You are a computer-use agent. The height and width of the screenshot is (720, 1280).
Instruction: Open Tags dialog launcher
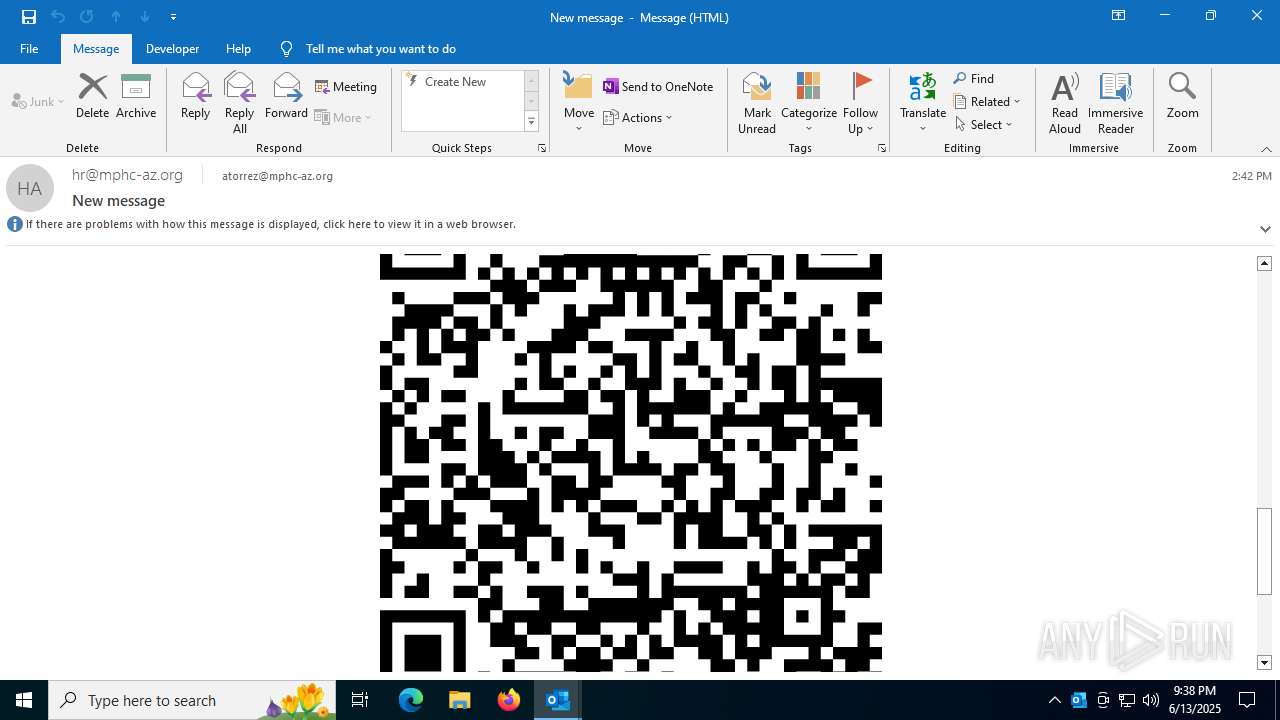pyautogui.click(x=882, y=148)
